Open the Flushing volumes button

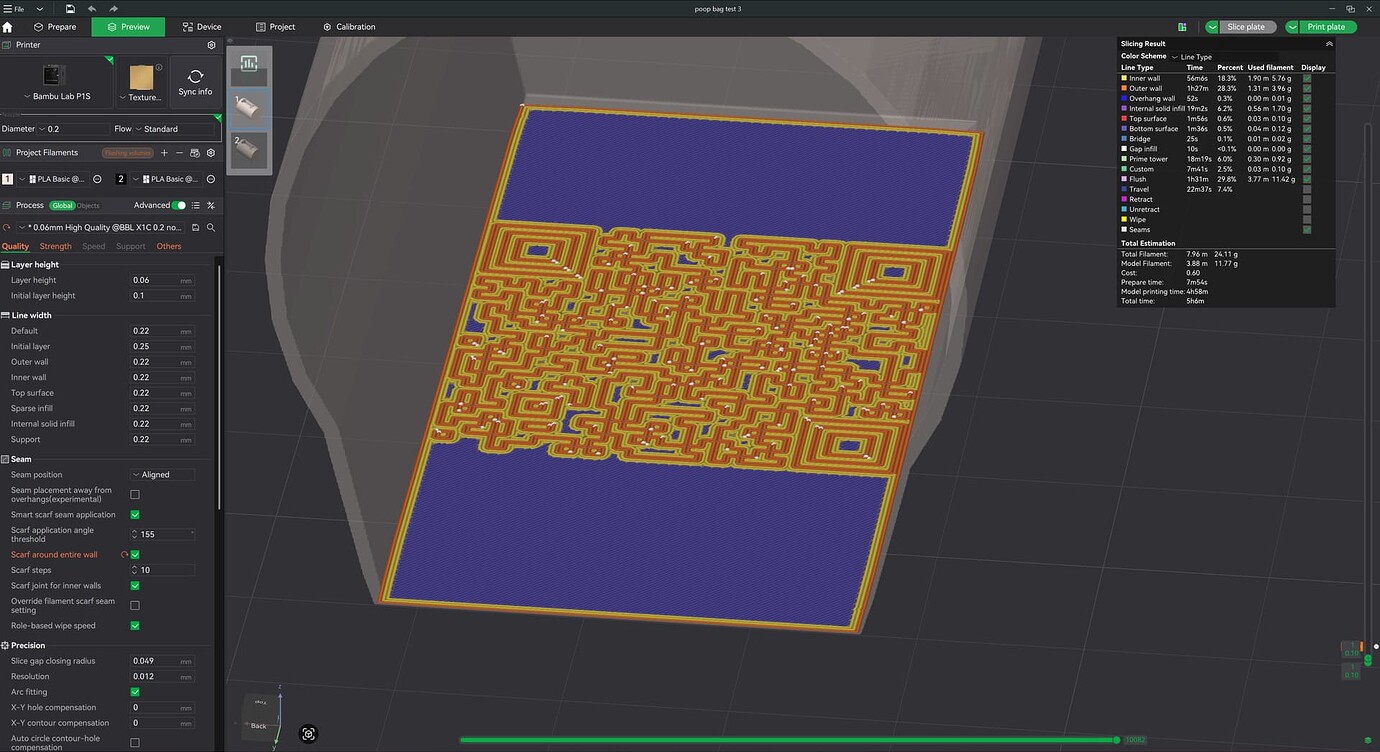coord(128,153)
